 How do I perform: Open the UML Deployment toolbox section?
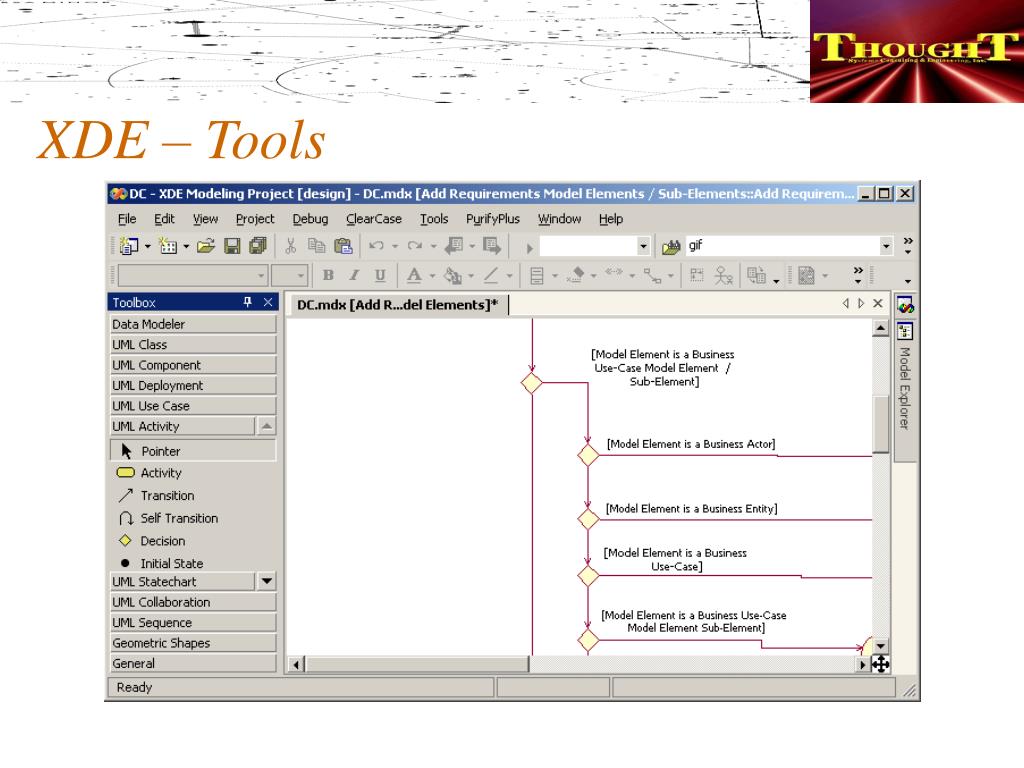tap(193, 385)
